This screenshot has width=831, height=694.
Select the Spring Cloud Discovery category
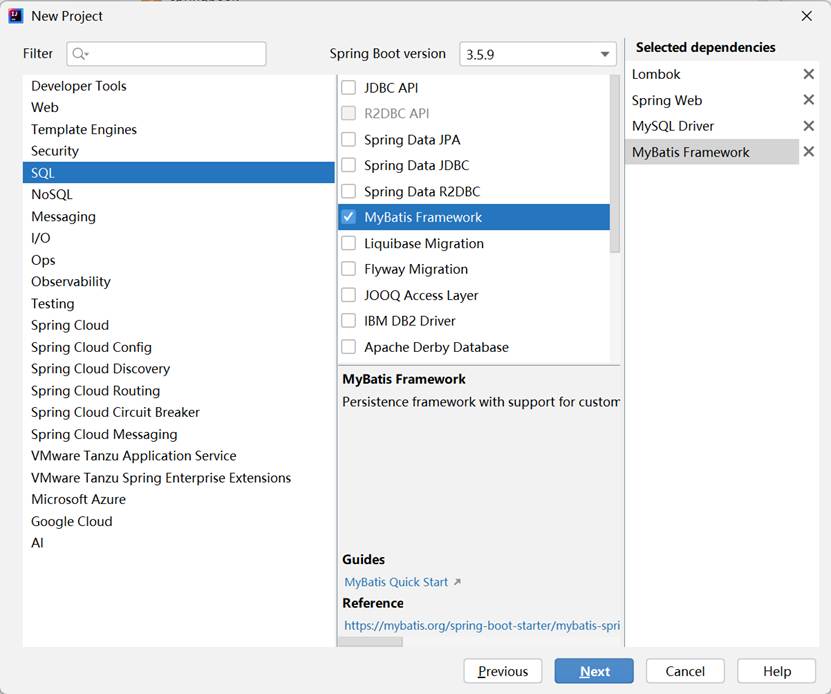[179, 369]
